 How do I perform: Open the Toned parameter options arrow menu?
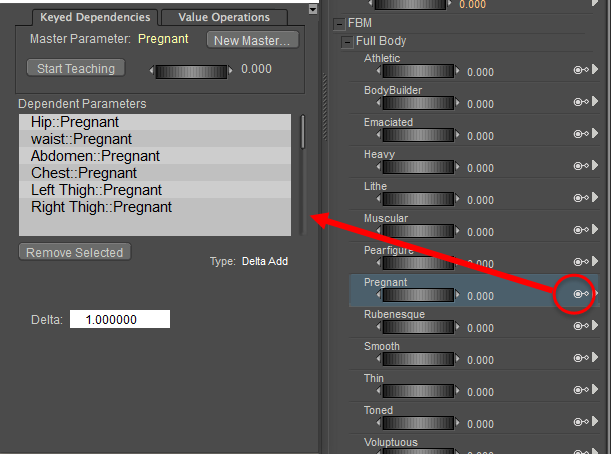[595, 421]
